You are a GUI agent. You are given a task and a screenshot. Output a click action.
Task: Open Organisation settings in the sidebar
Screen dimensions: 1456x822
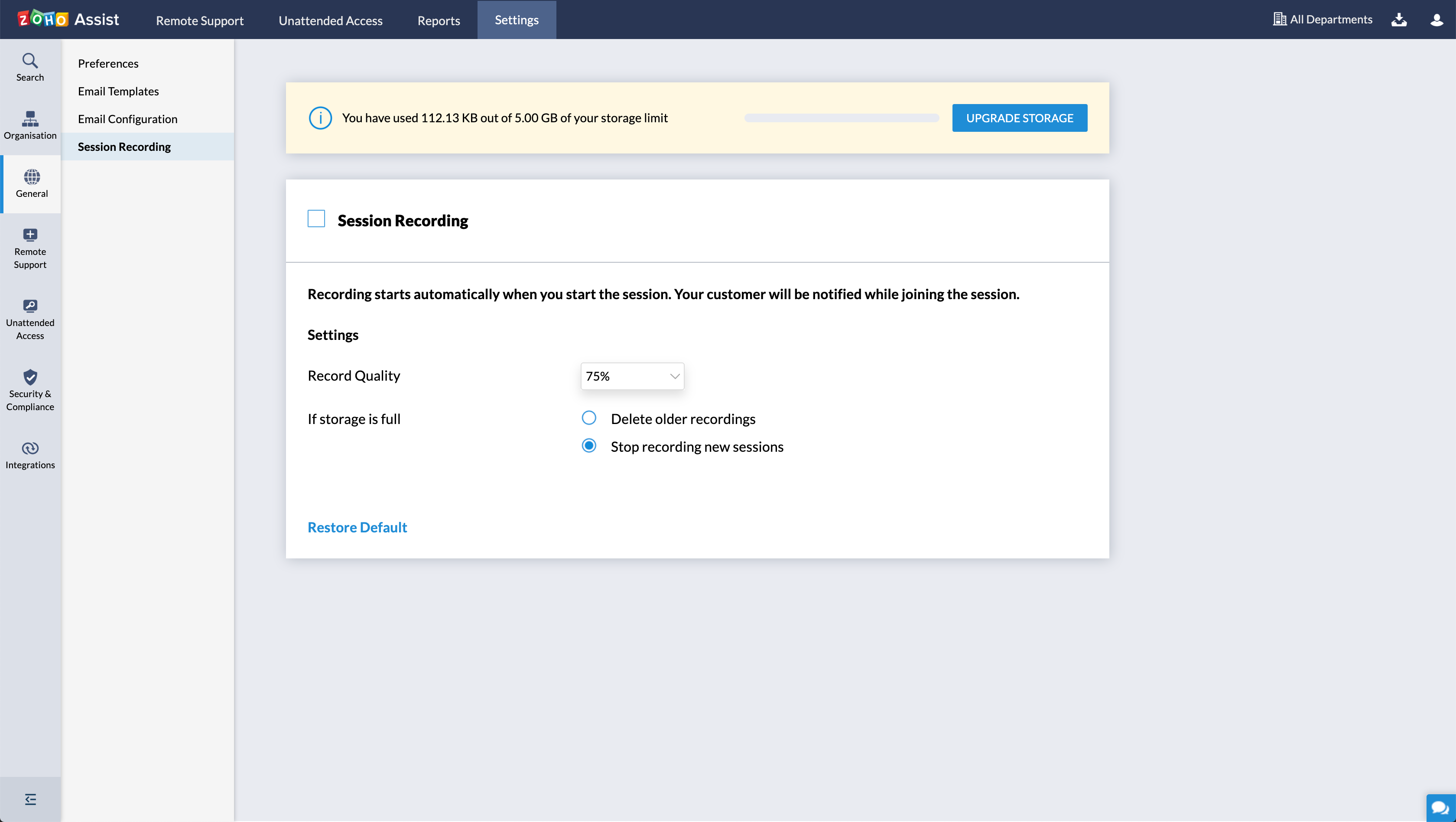(30, 125)
